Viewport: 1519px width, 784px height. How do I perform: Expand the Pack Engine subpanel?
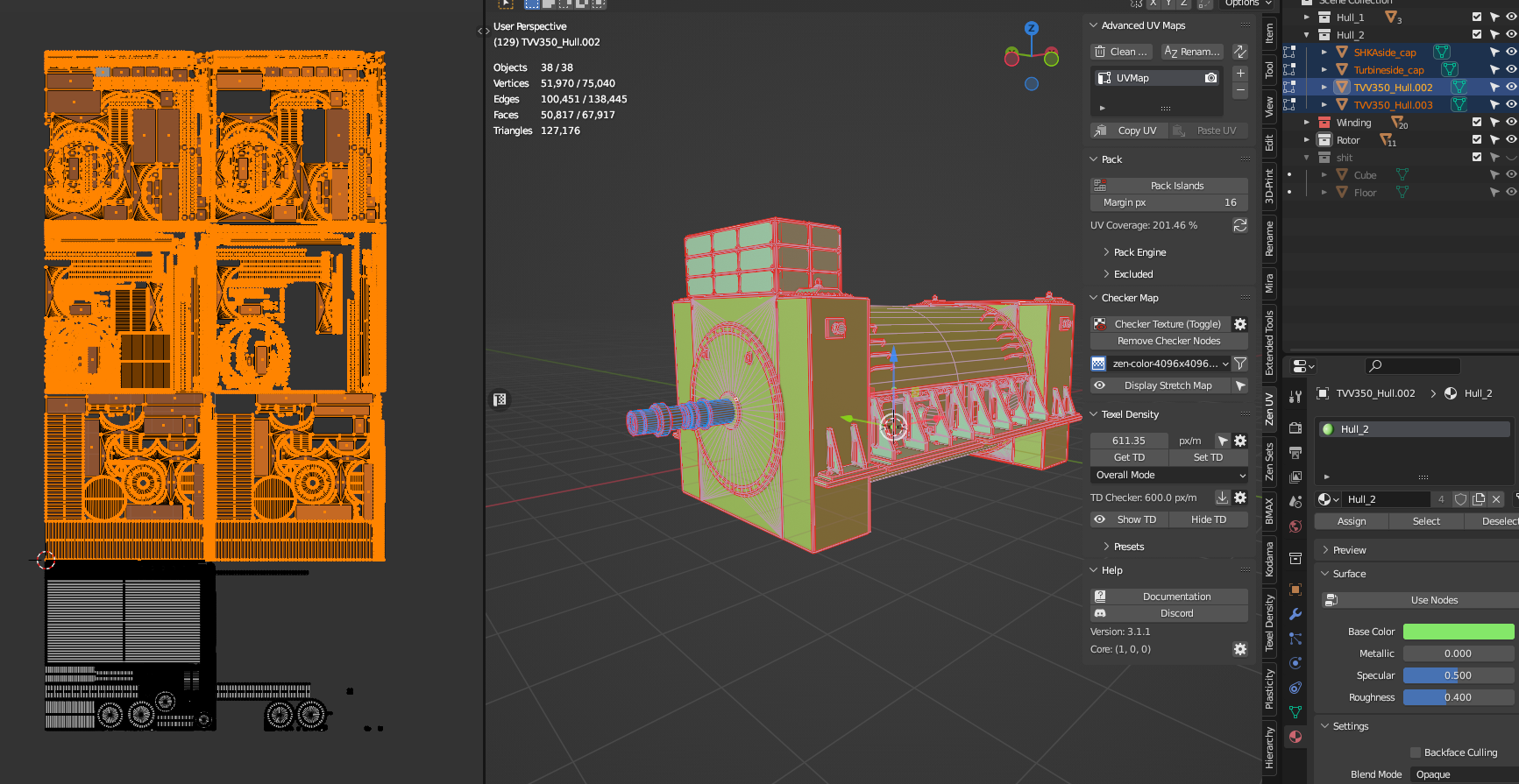pos(1139,252)
